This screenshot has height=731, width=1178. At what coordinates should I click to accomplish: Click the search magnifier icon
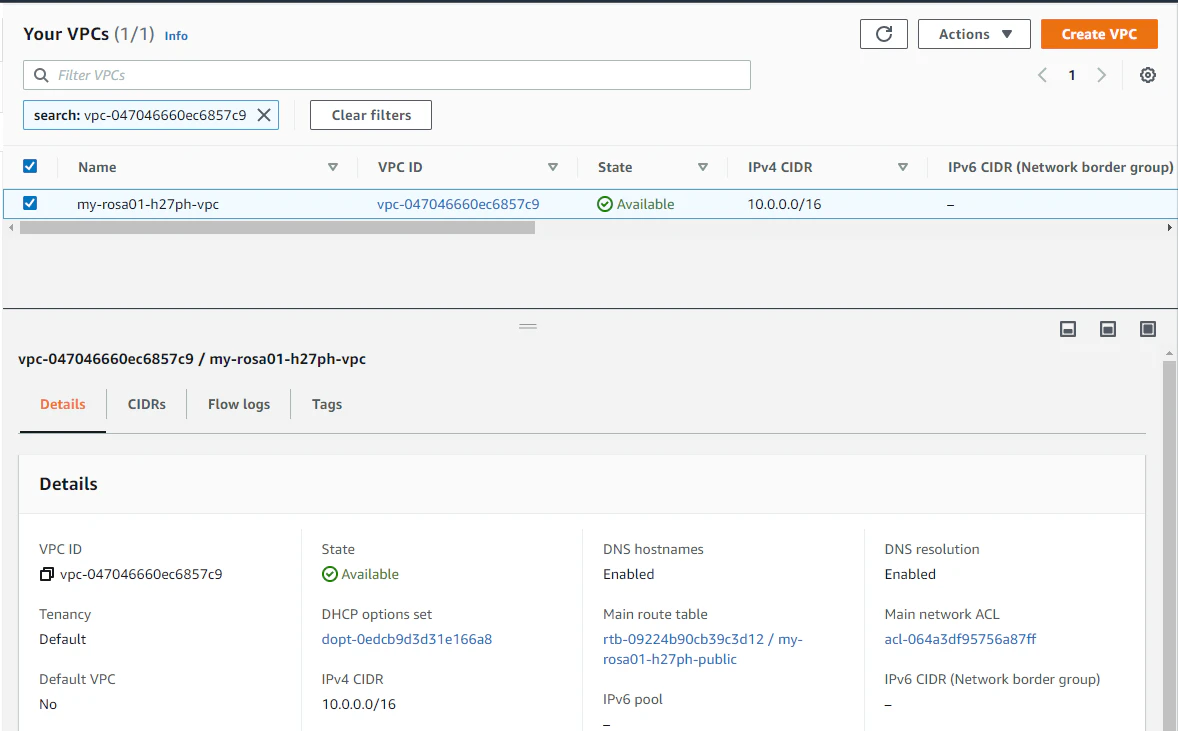pyautogui.click(x=41, y=75)
